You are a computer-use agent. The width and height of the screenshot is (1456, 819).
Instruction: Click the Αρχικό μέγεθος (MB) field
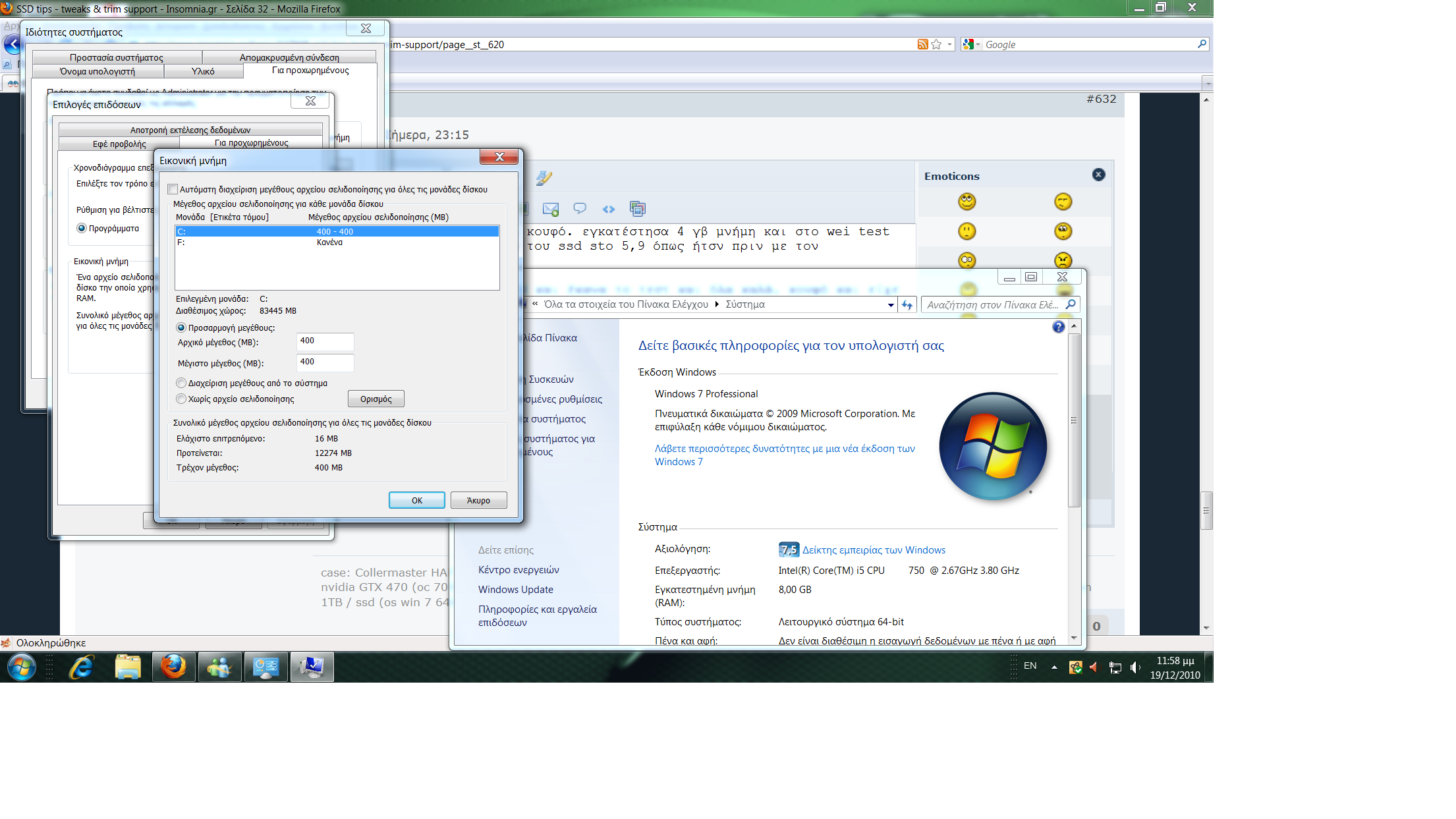point(325,341)
